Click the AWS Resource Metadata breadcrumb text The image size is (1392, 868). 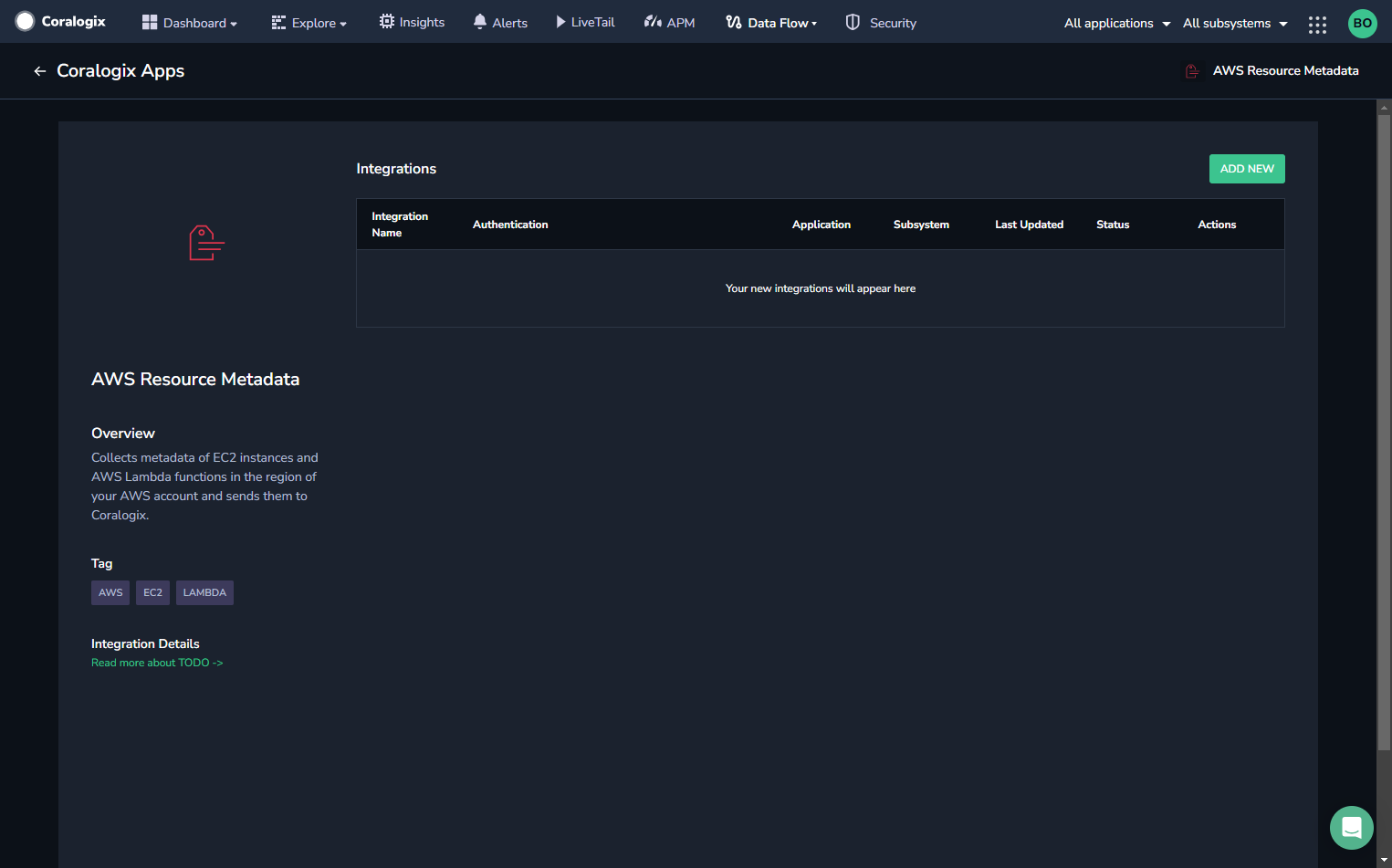tap(1285, 71)
